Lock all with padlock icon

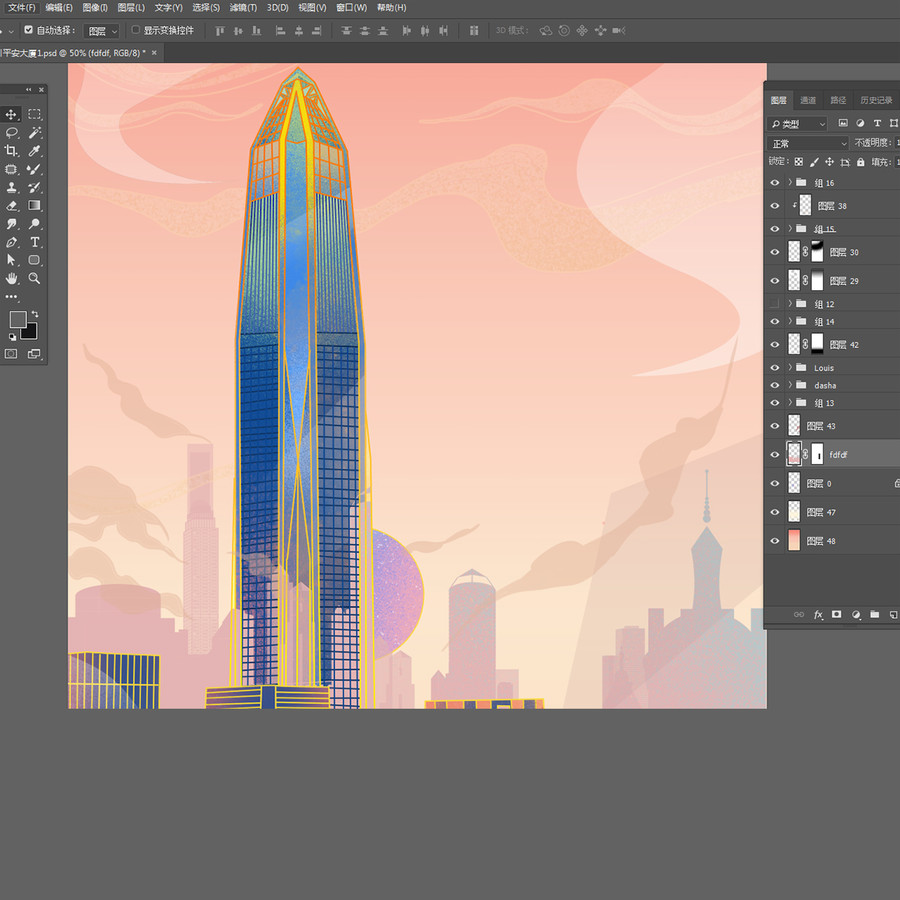[860, 162]
